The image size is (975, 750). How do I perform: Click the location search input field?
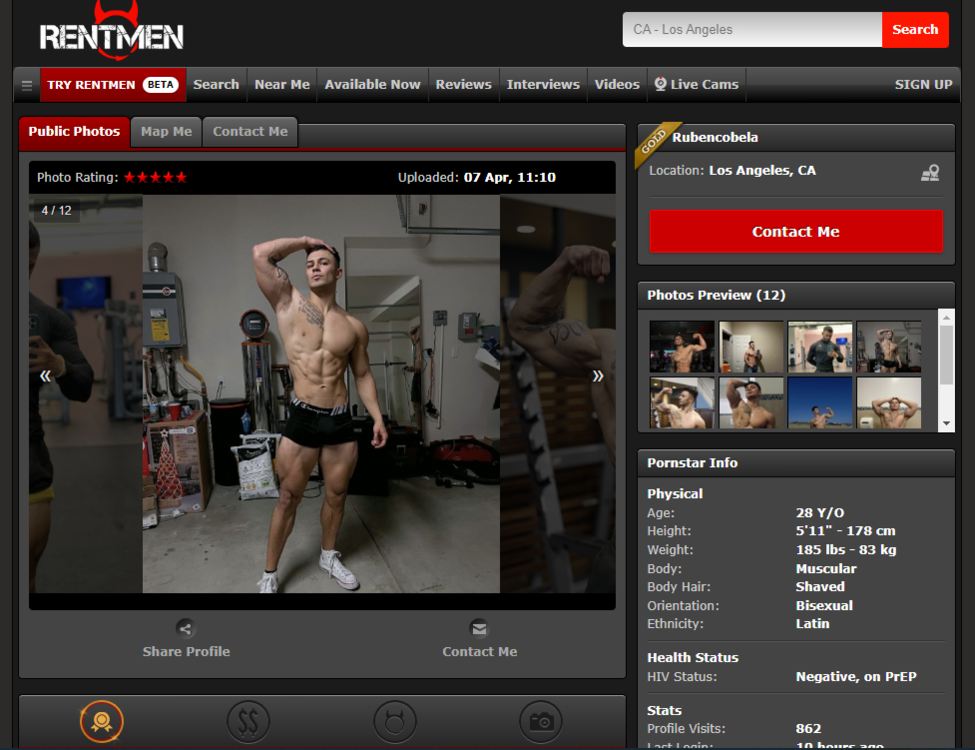[x=752, y=30]
